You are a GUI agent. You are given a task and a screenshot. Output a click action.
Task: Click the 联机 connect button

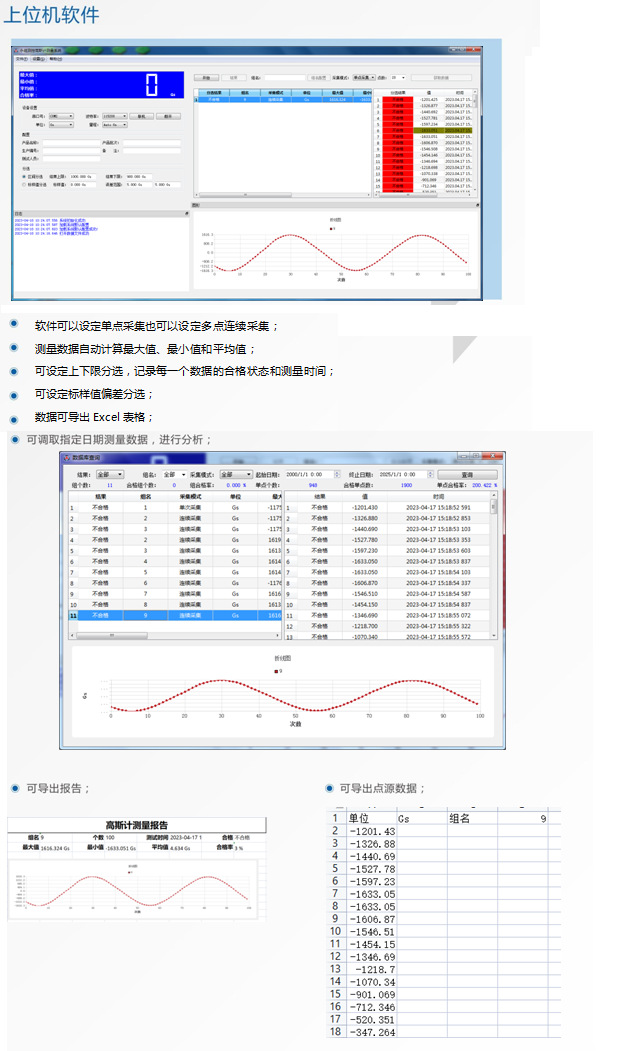[141, 116]
